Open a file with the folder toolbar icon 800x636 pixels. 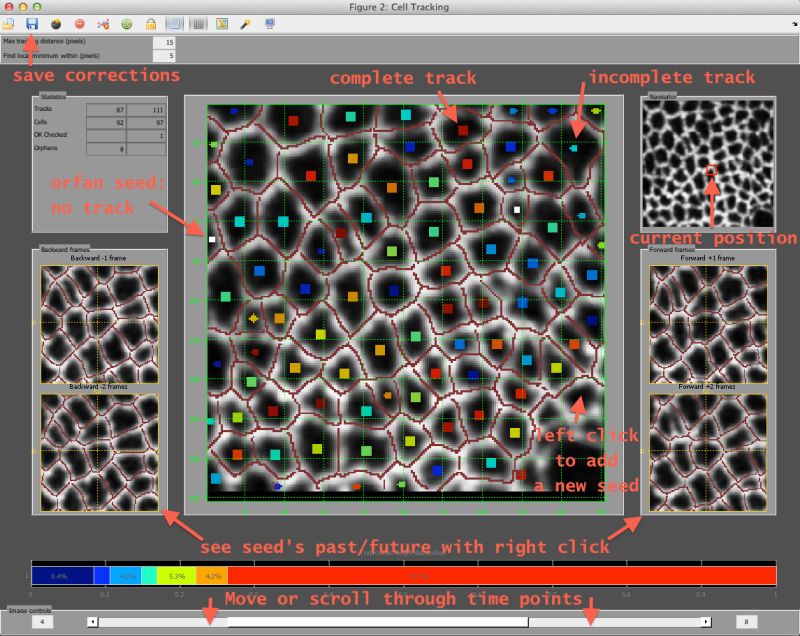(x=8, y=26)
